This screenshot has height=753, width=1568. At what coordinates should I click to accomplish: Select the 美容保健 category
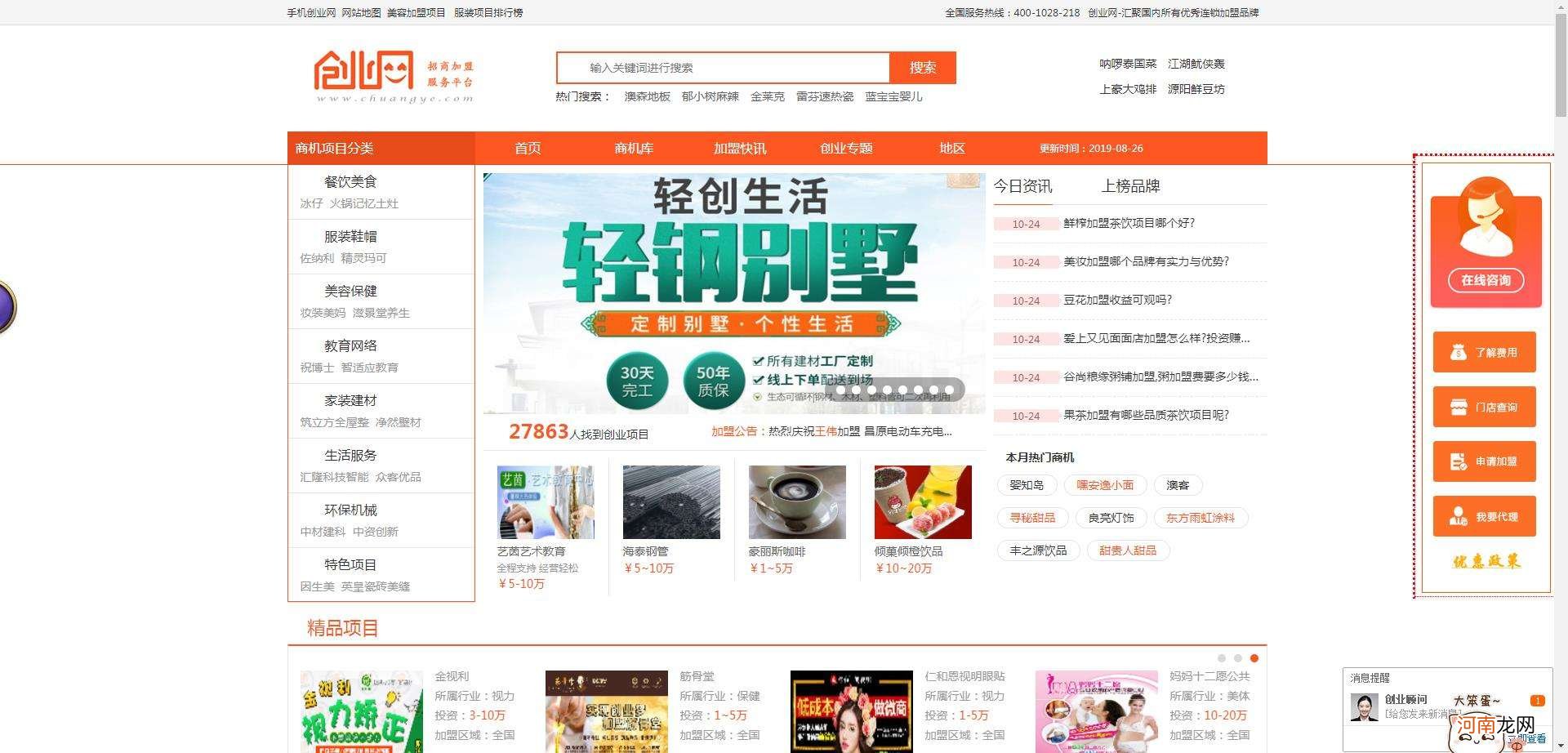pos(350,291)
